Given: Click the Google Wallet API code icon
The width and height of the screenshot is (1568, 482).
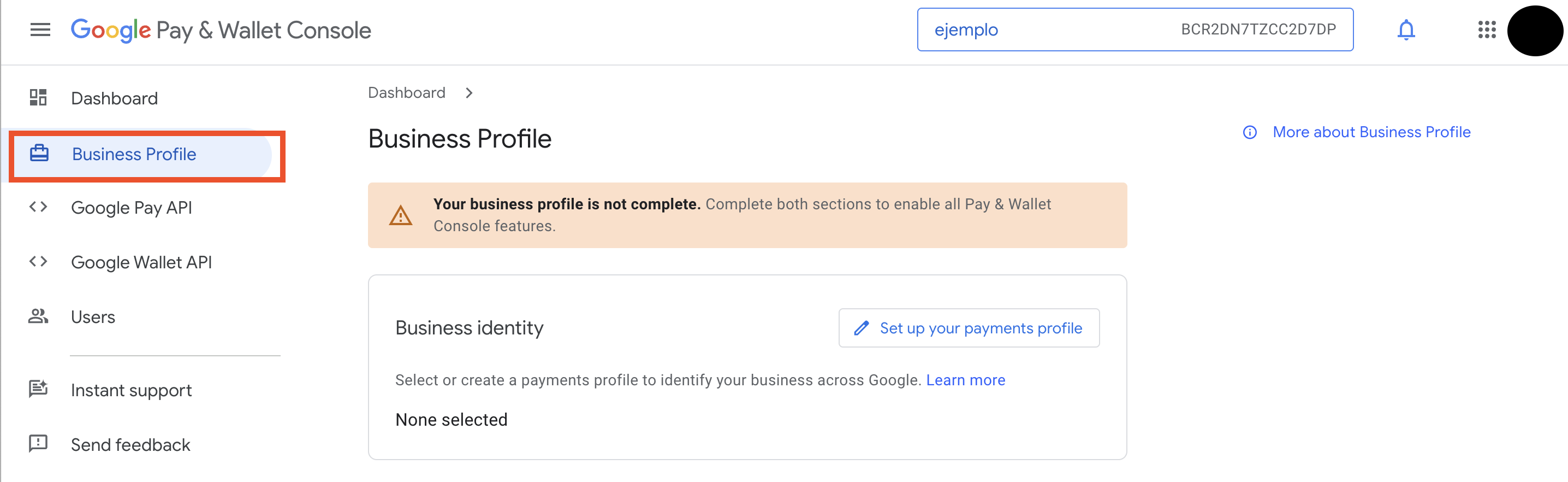Looking at the screenshot, I should pyautogui.click(x=38, y=262).
